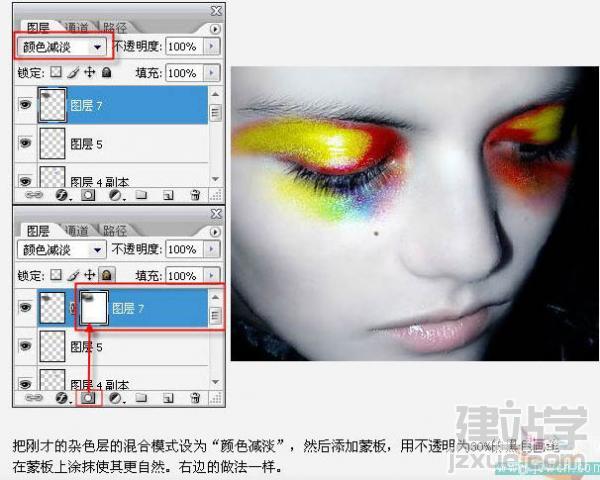Hide 图层 7 in upper panel
The image size is (600, 480).
point(25,104)
